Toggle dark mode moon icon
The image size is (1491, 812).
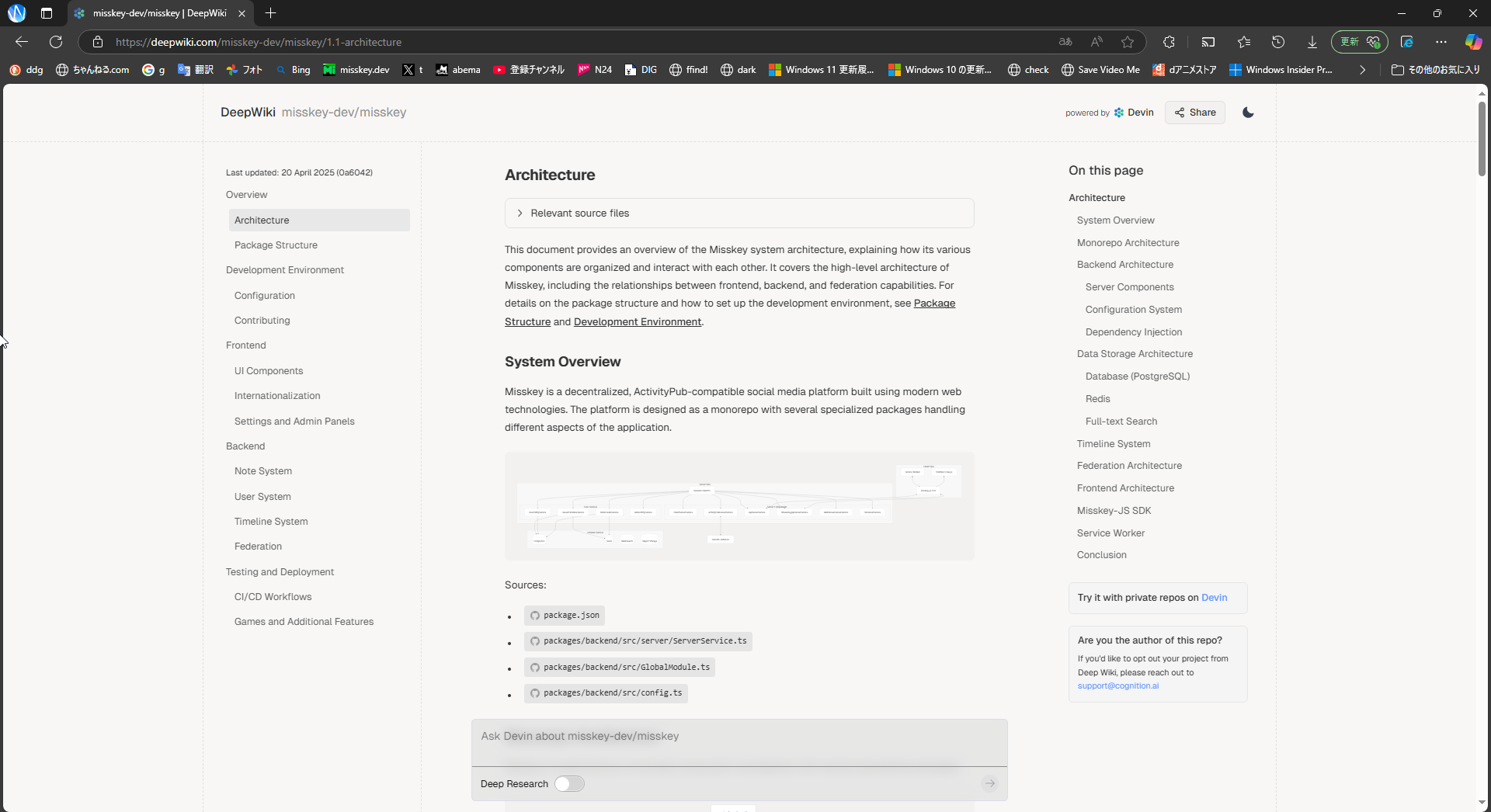[x=1248, y=113]
